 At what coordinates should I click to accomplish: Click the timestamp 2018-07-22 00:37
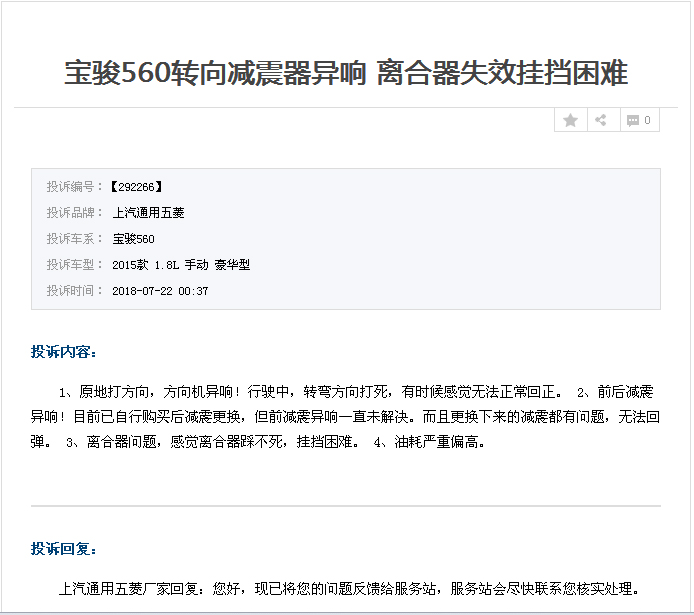tap(160, 291)
